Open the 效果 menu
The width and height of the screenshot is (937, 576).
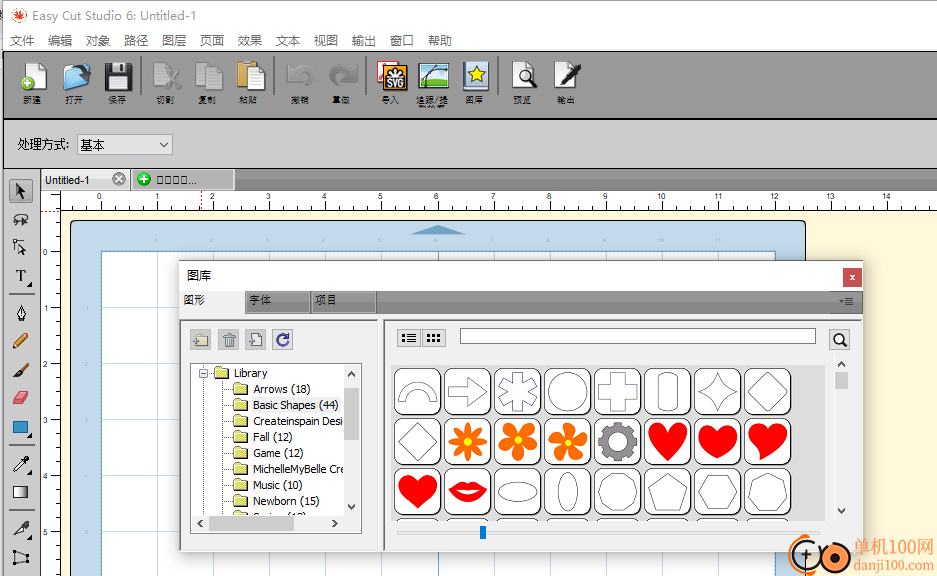click(250, 41)
